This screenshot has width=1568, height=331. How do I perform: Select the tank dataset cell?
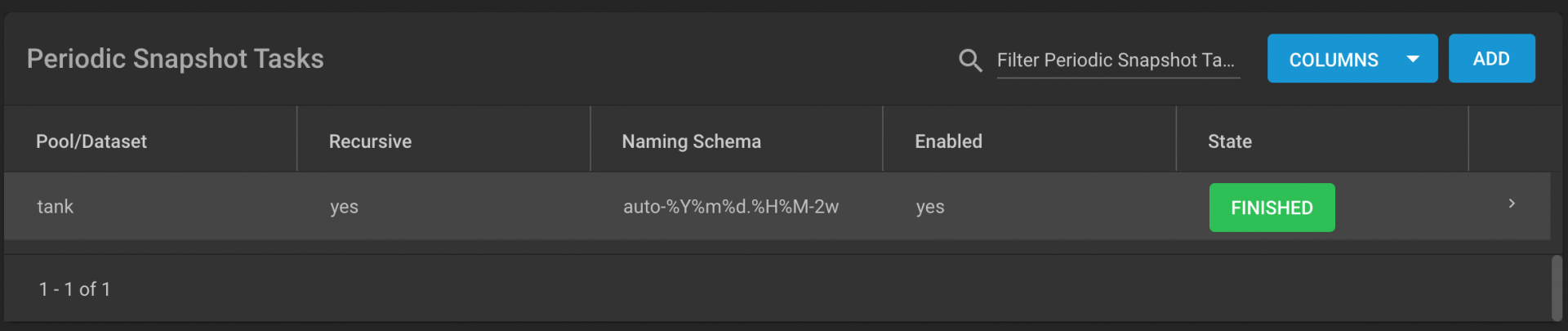click(x=55, y=207)
